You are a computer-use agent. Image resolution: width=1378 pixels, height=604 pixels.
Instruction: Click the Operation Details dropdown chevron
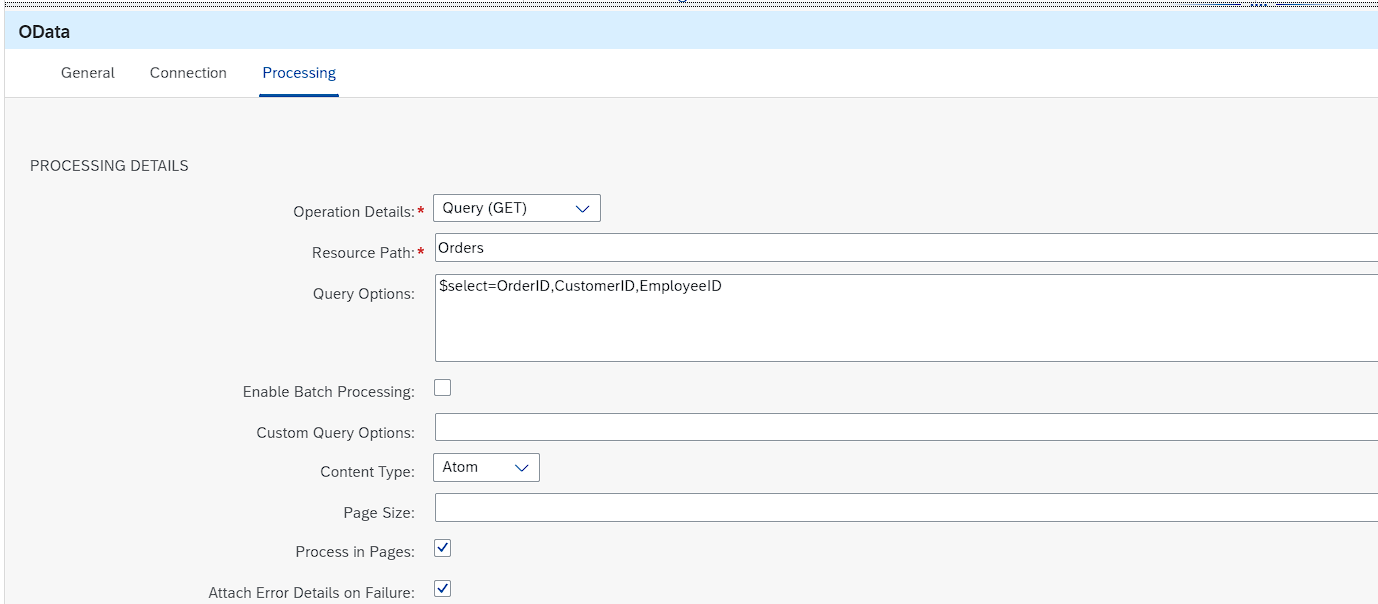584,208
